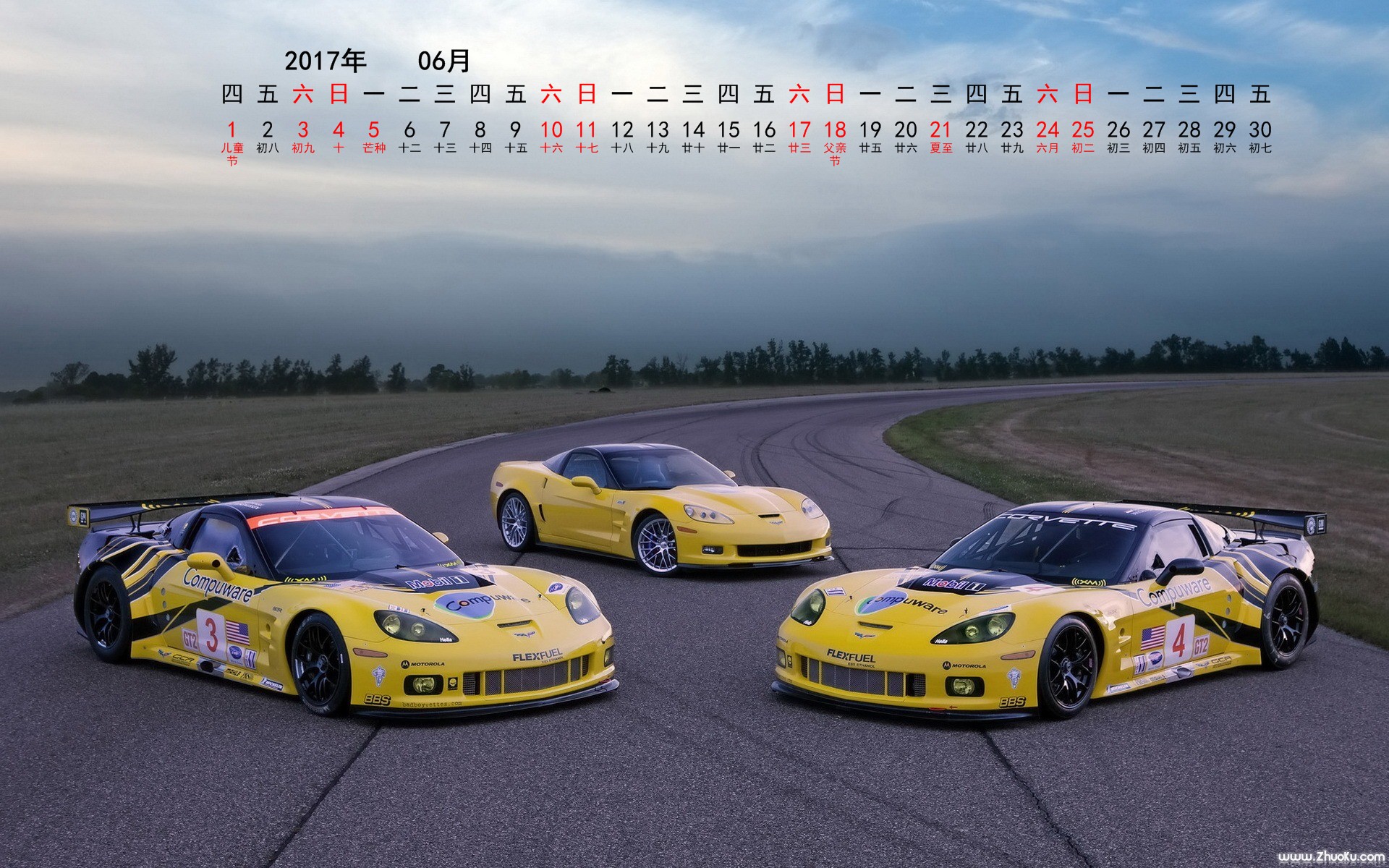This screenshot has height=868, width=1389.
Task: Click the Mobil 1 sticker on left car
Action: [438, 581]
